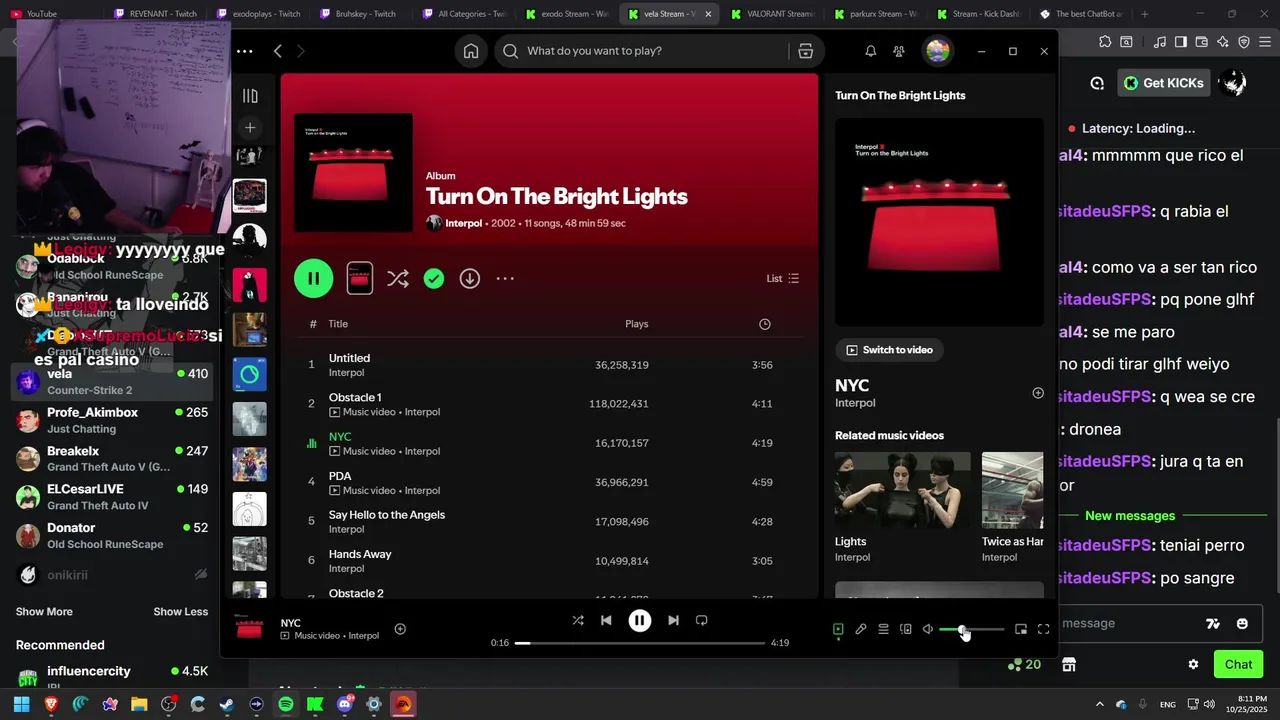
Task: Open the browser music player note icon
Action: (1159, 42)
